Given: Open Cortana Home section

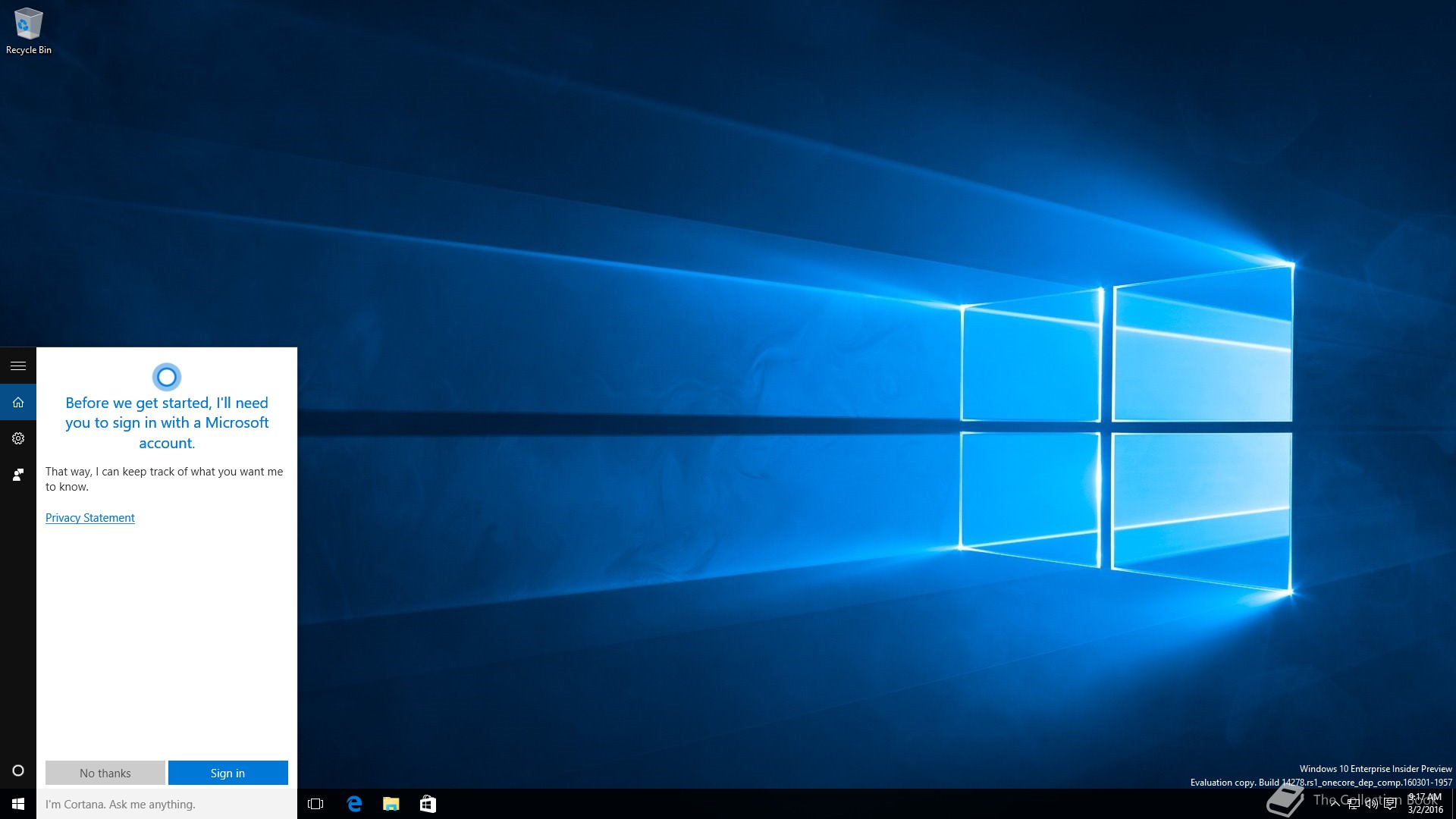Looking at the screenshot, I should coord(18,402).
